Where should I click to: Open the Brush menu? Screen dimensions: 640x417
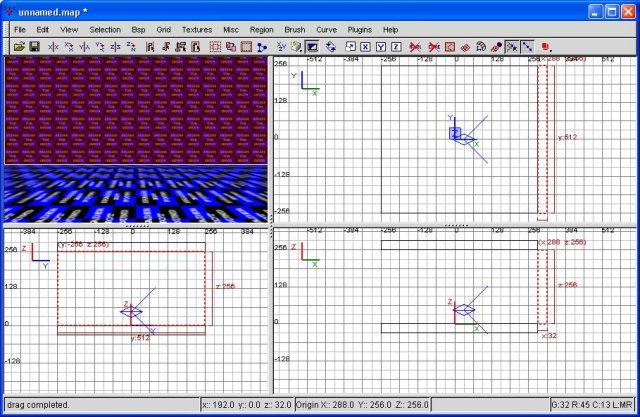(x=295, y=30)
